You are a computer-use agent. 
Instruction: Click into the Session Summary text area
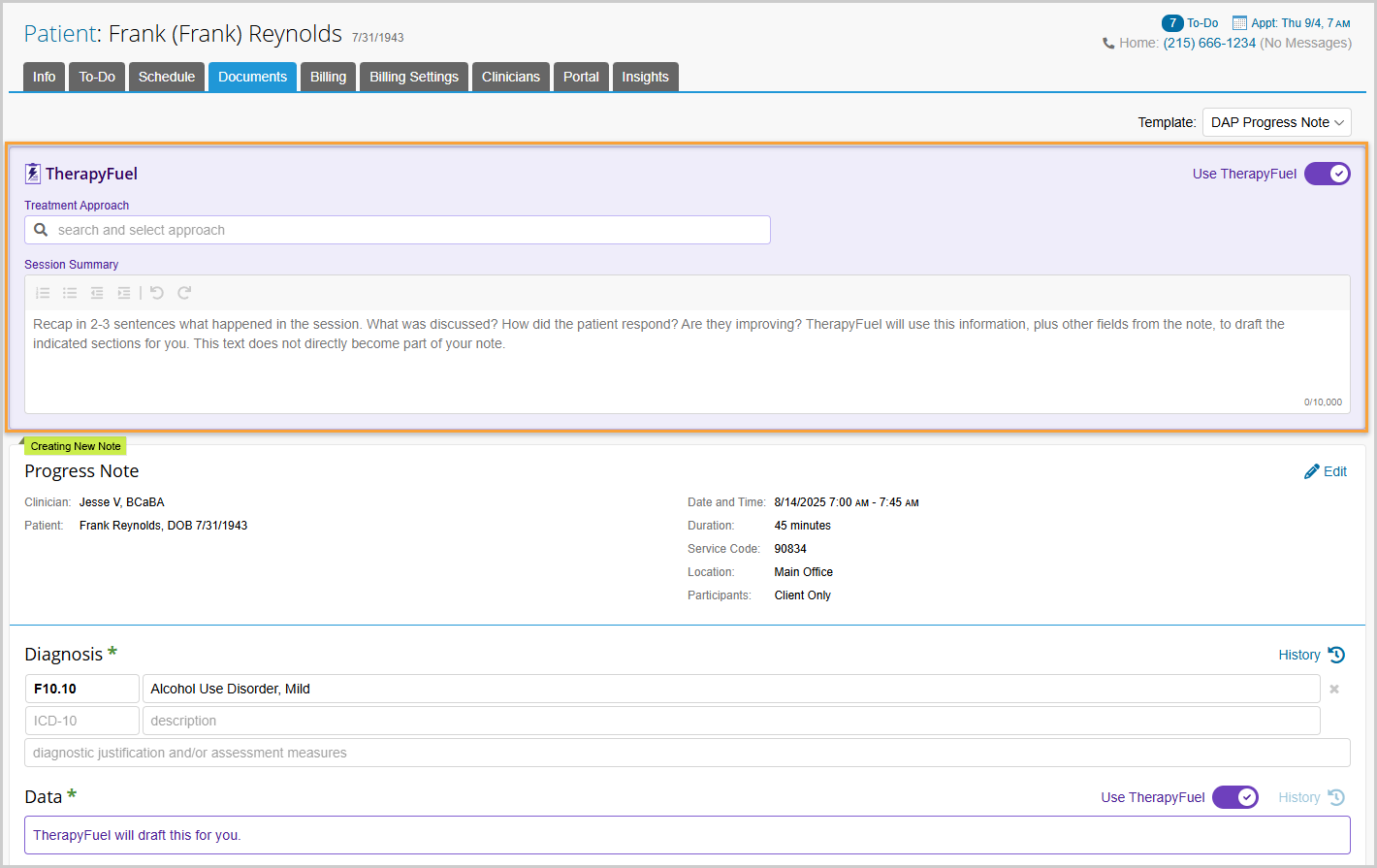coord(688,361)
